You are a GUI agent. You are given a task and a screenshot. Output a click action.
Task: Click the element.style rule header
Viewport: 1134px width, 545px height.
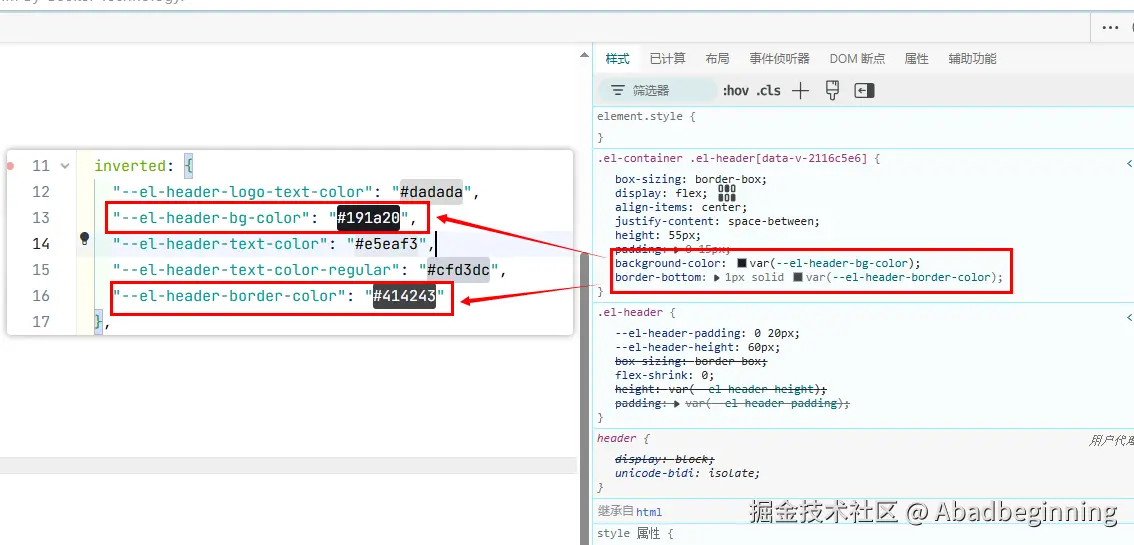click(x=639, y=116)
